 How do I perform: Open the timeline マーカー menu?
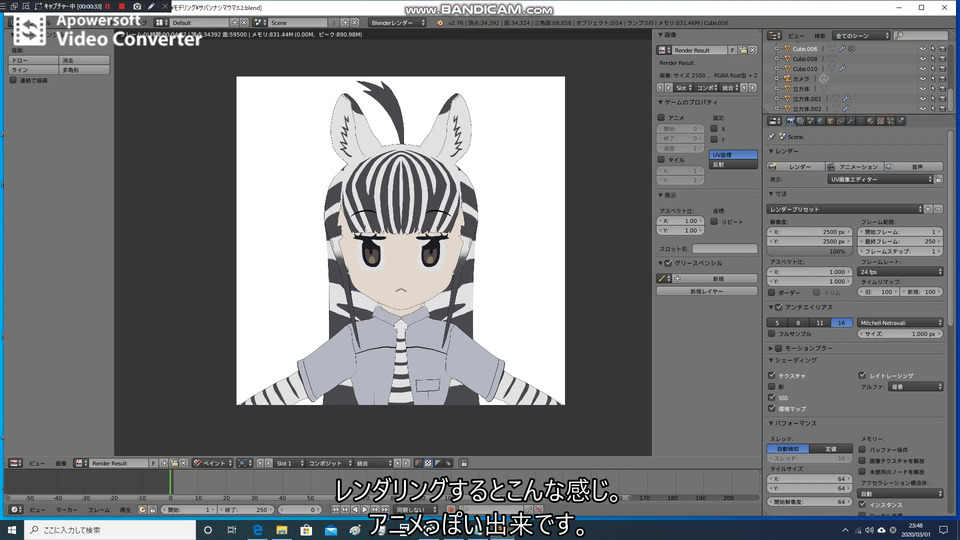point(66,509)
